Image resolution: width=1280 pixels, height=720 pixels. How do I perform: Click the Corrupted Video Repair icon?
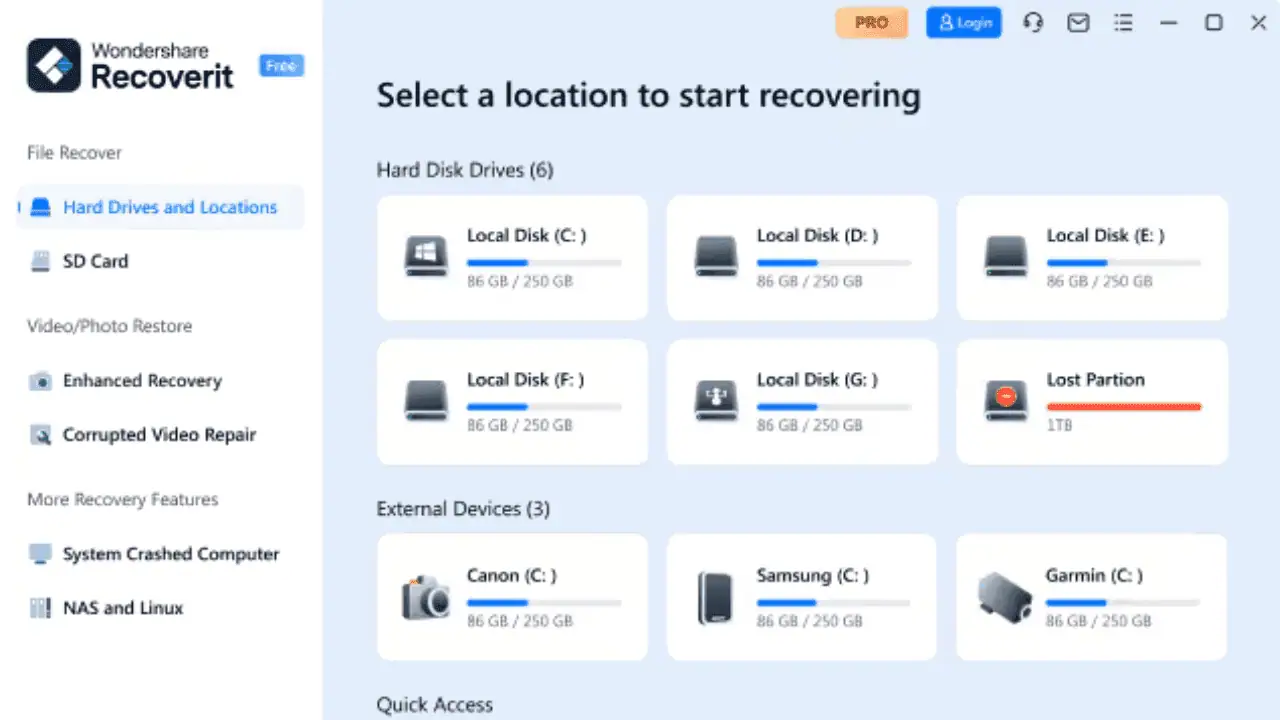coord(40,435)
